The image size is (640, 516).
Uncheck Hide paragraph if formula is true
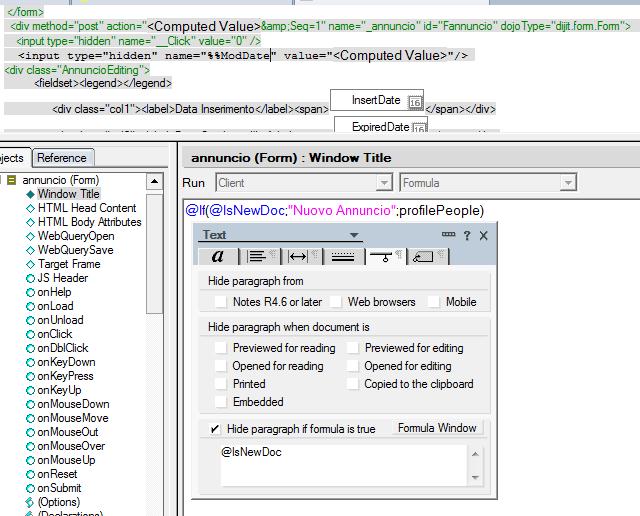(215, 429)
